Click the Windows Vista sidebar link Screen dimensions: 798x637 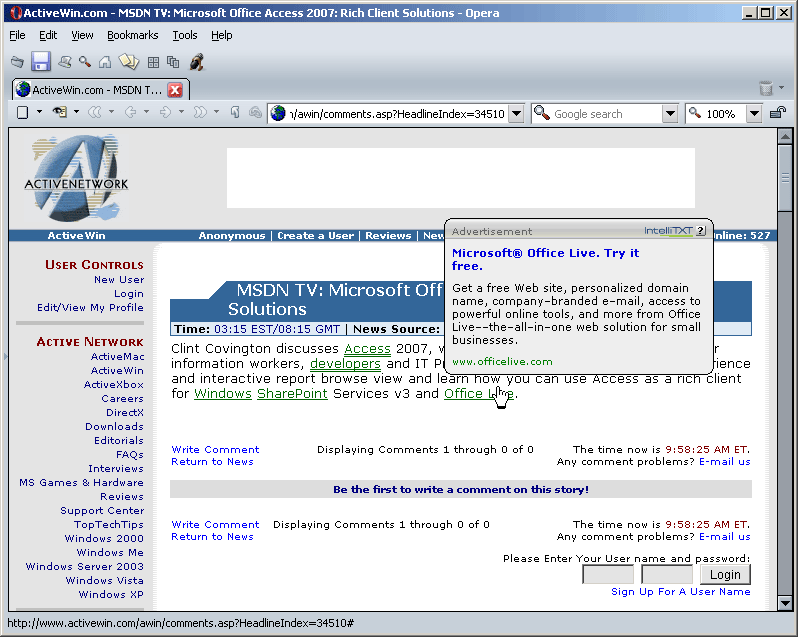coord(104,581)
